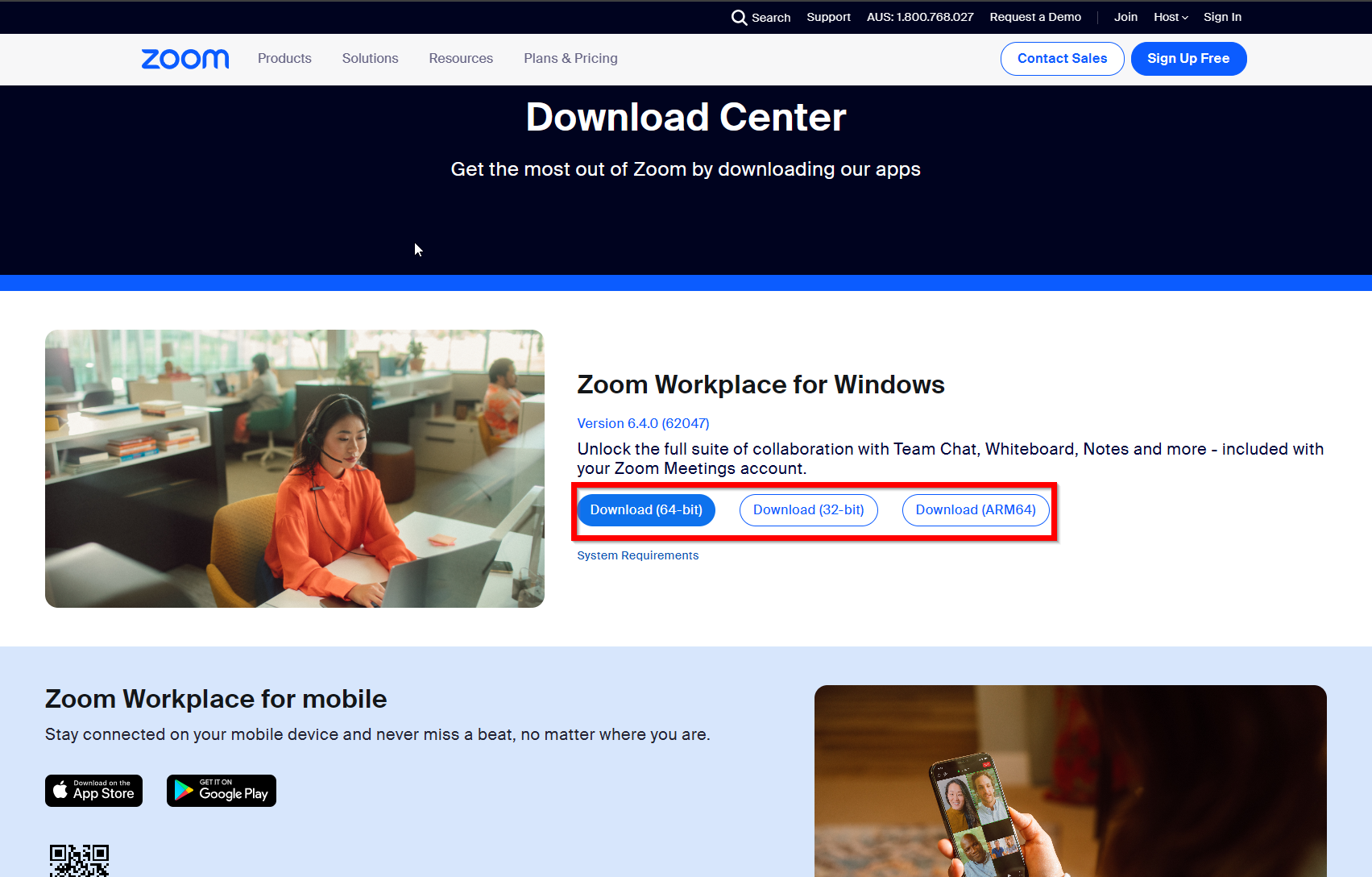
Task: Open Google Play download badge
Action: tap(222, 791)
